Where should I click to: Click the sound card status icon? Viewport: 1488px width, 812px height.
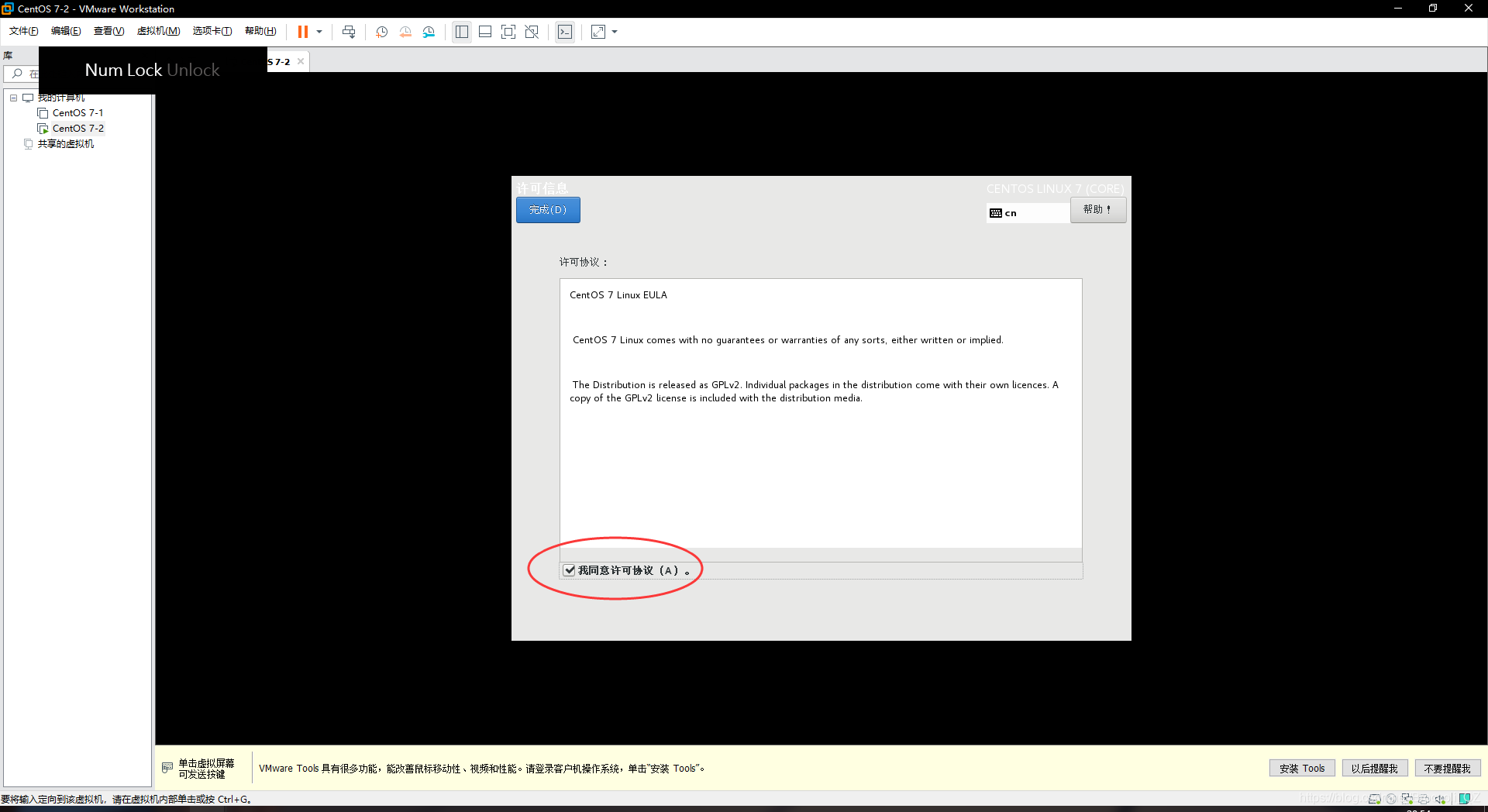(x=1440, y=799)
